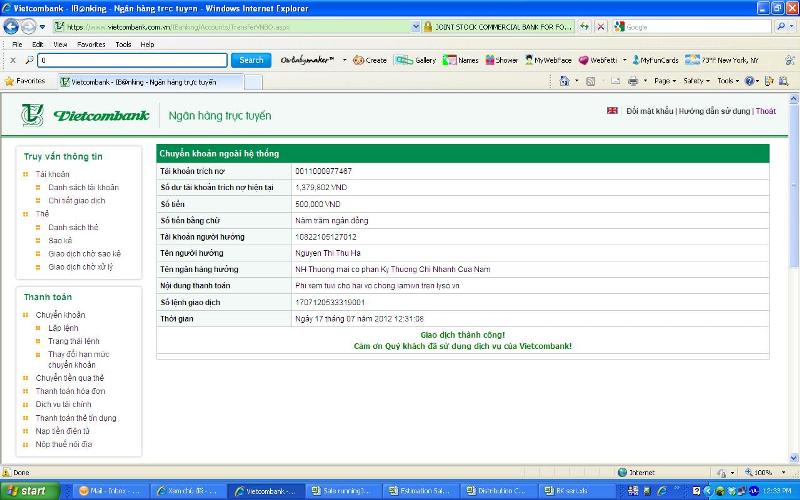
Task: Open the WebFetti dropdown arrow
Action: pos(624,60)
